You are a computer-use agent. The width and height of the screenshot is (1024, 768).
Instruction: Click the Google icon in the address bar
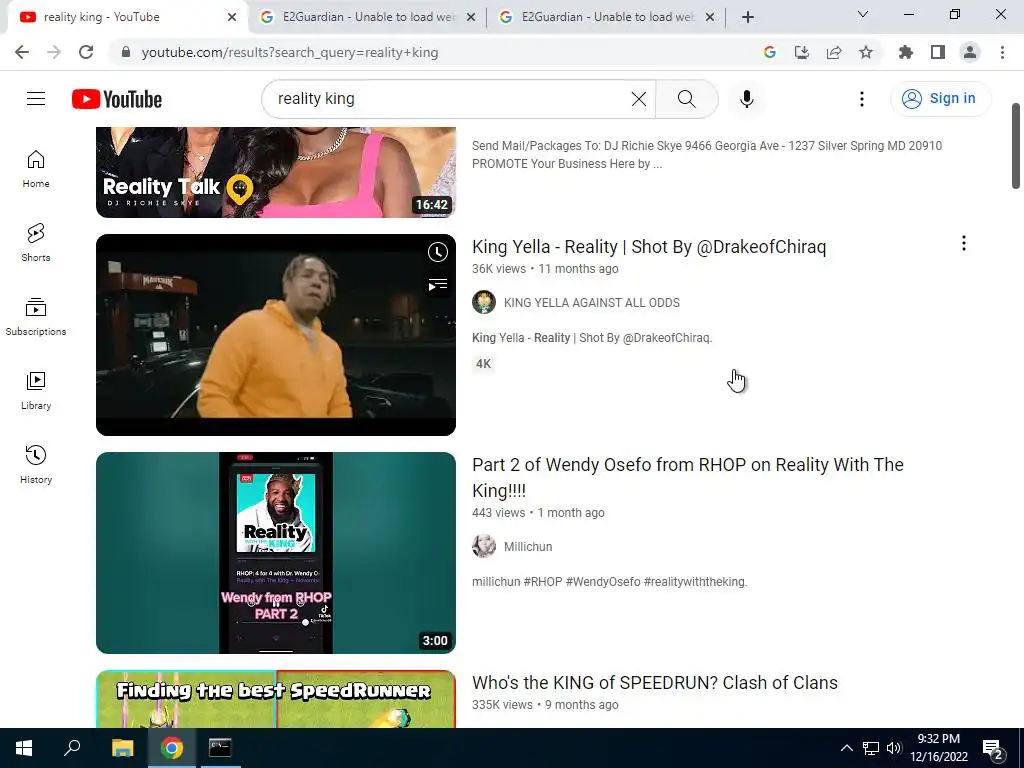click(770, 52)
